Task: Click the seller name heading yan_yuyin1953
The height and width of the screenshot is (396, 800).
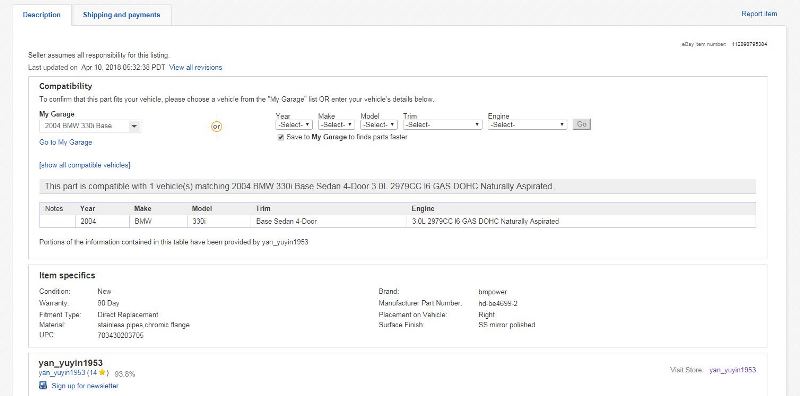Action: click(70, 363)
